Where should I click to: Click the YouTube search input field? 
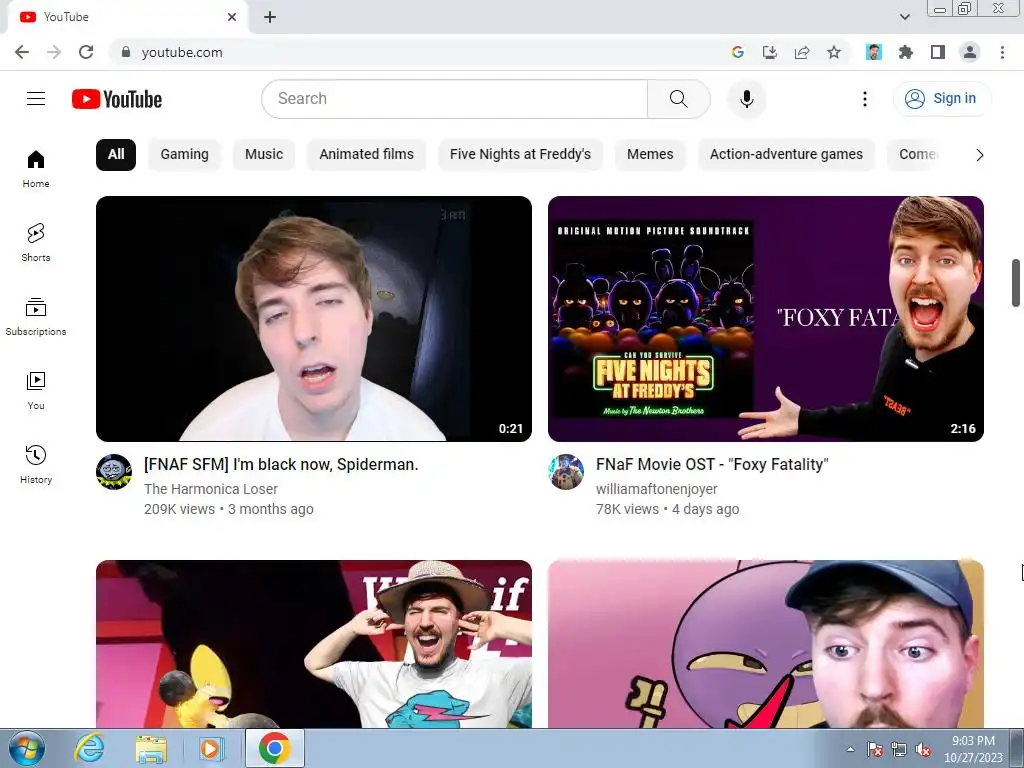click(x=455, y=99)
